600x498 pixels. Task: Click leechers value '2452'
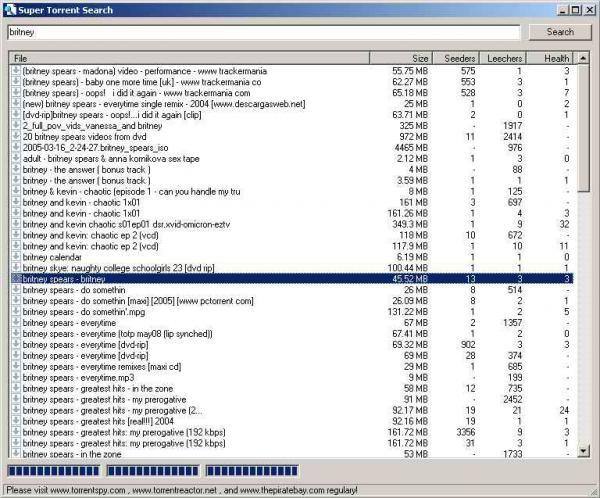tap(513, 399)
